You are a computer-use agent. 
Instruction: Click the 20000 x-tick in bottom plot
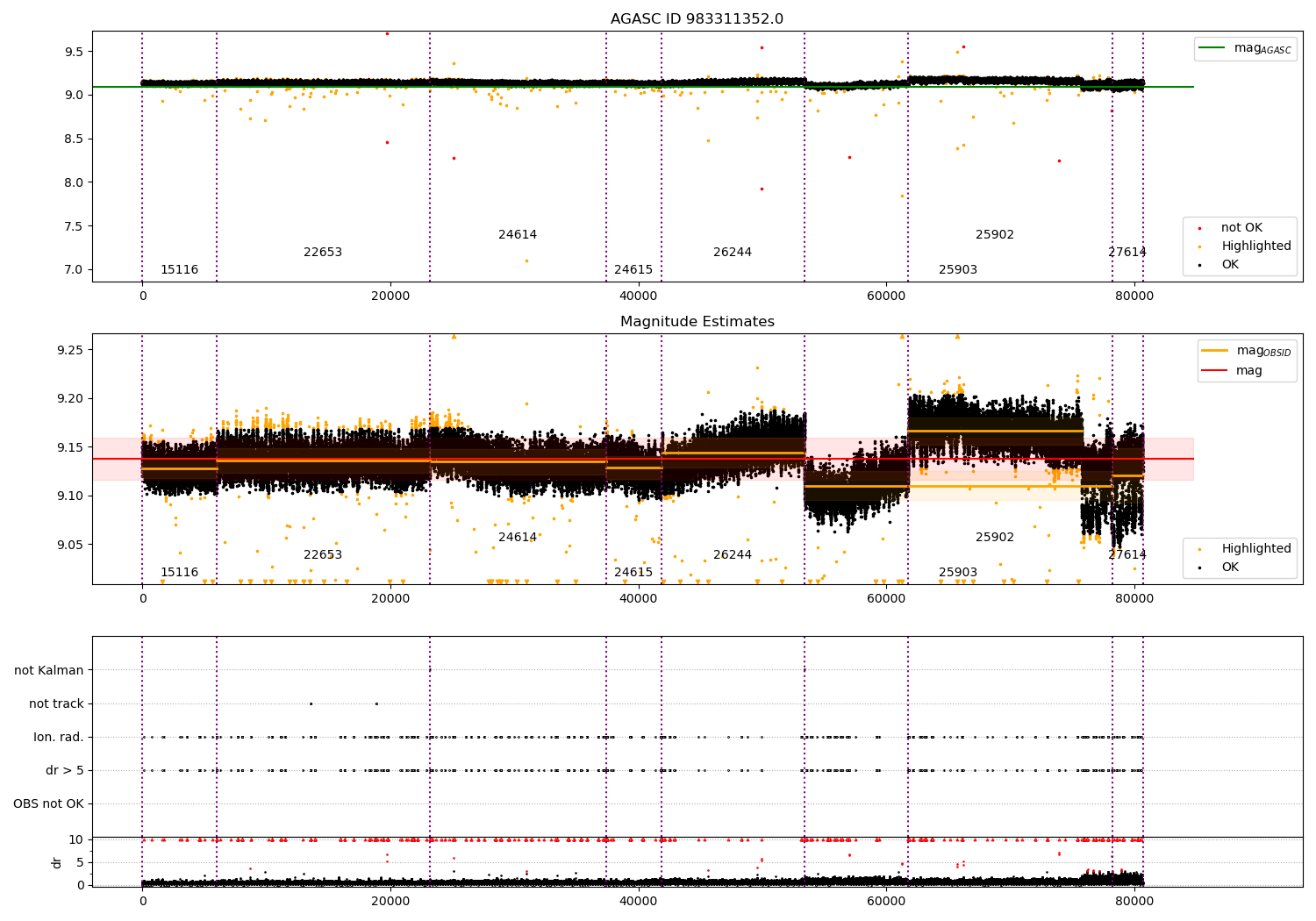(x=390, y=901)
